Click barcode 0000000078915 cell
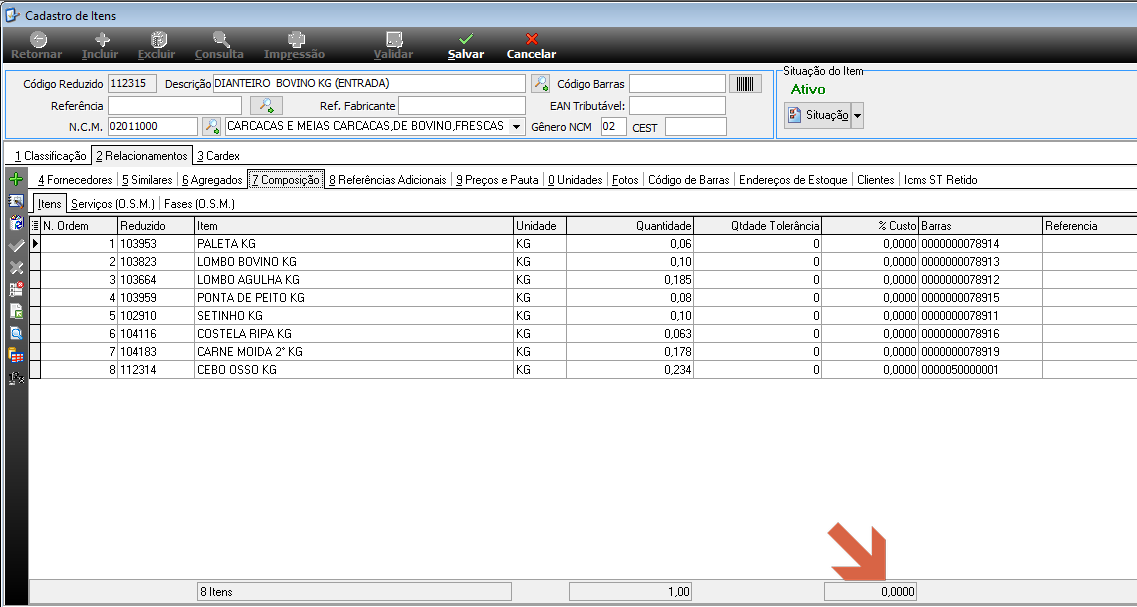Screen dimensions: 1137x607 point(980,297)
